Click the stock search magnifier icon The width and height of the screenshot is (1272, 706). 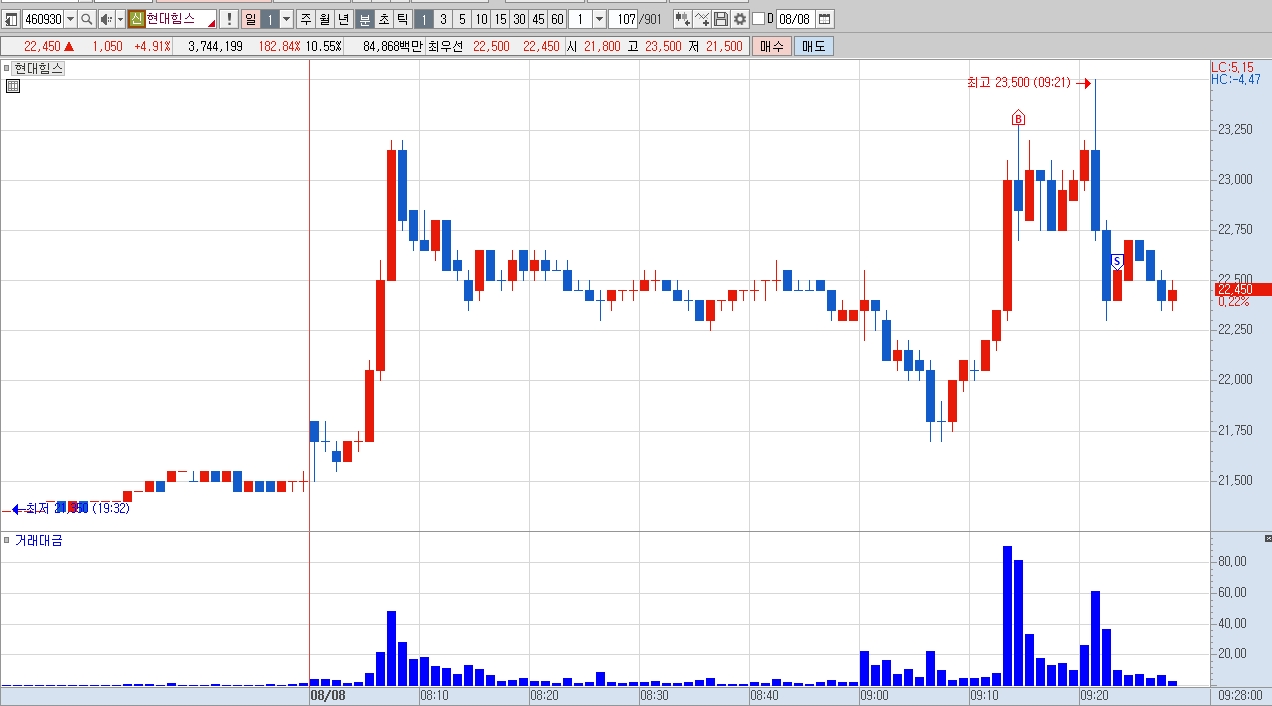pyautogui.click(x=86, y=19)
